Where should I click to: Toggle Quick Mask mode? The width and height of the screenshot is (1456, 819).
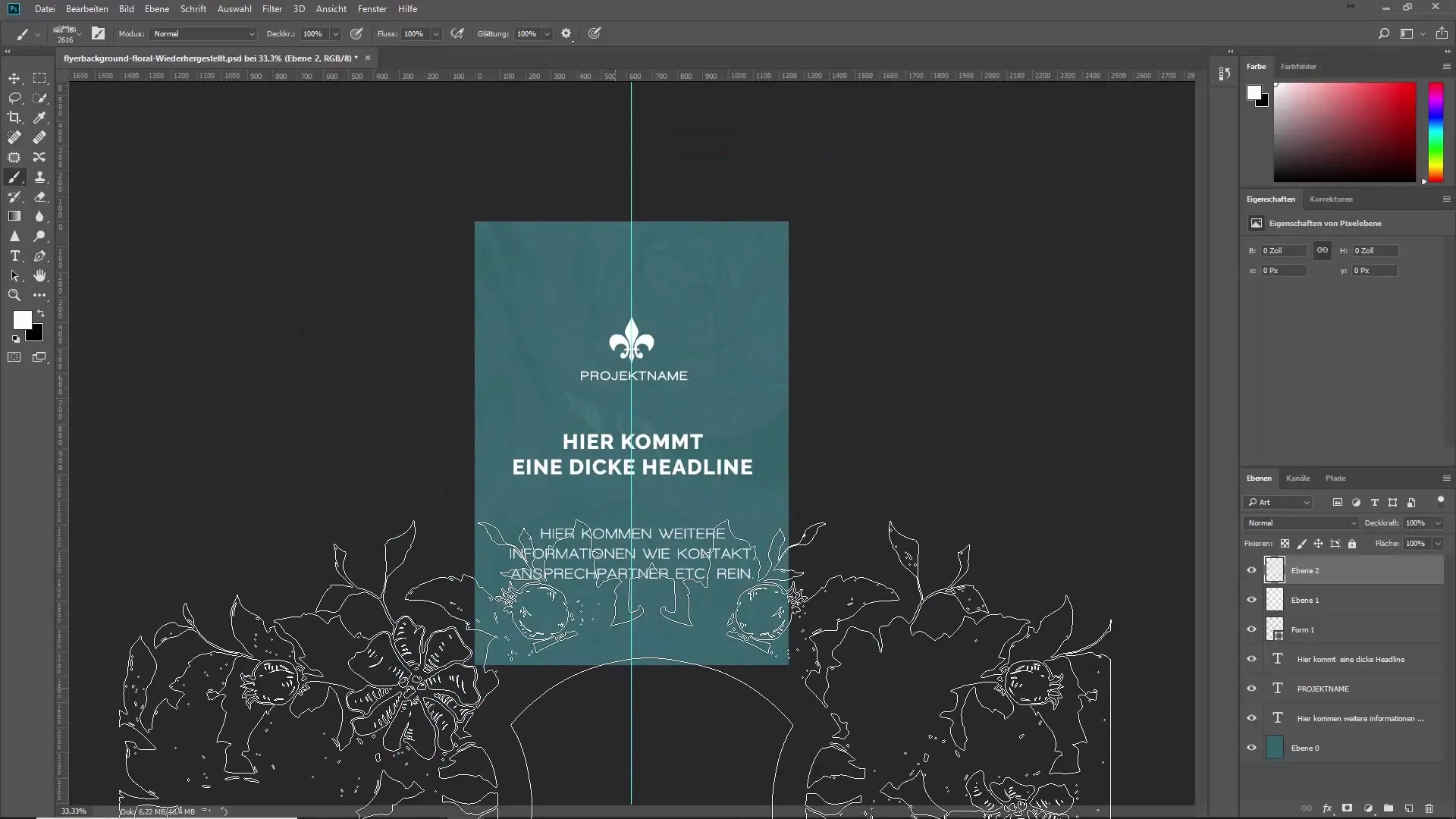(14, 357)
